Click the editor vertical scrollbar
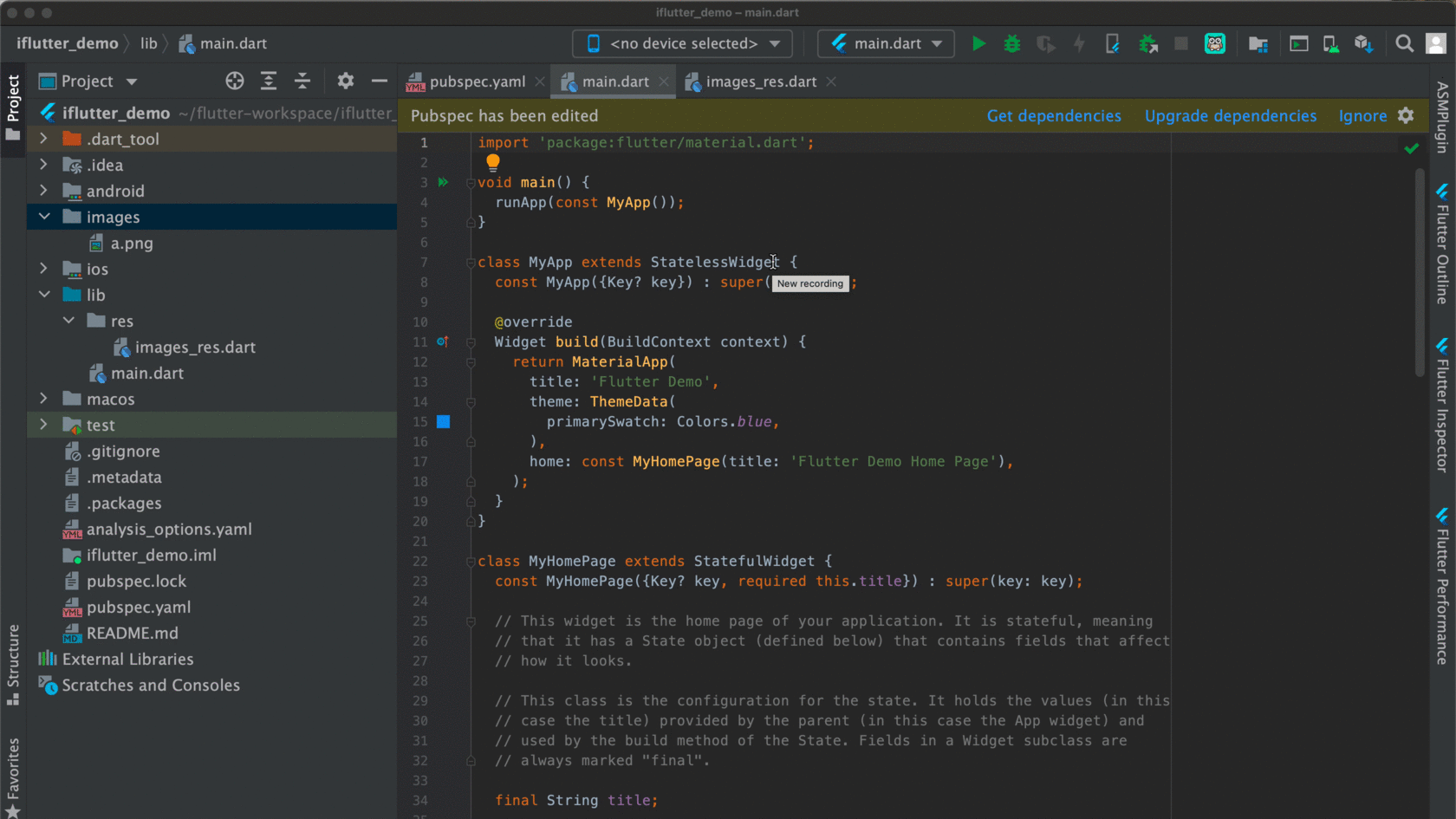The width and height of the screenshot is (1456, 819). pos(1420,273)
